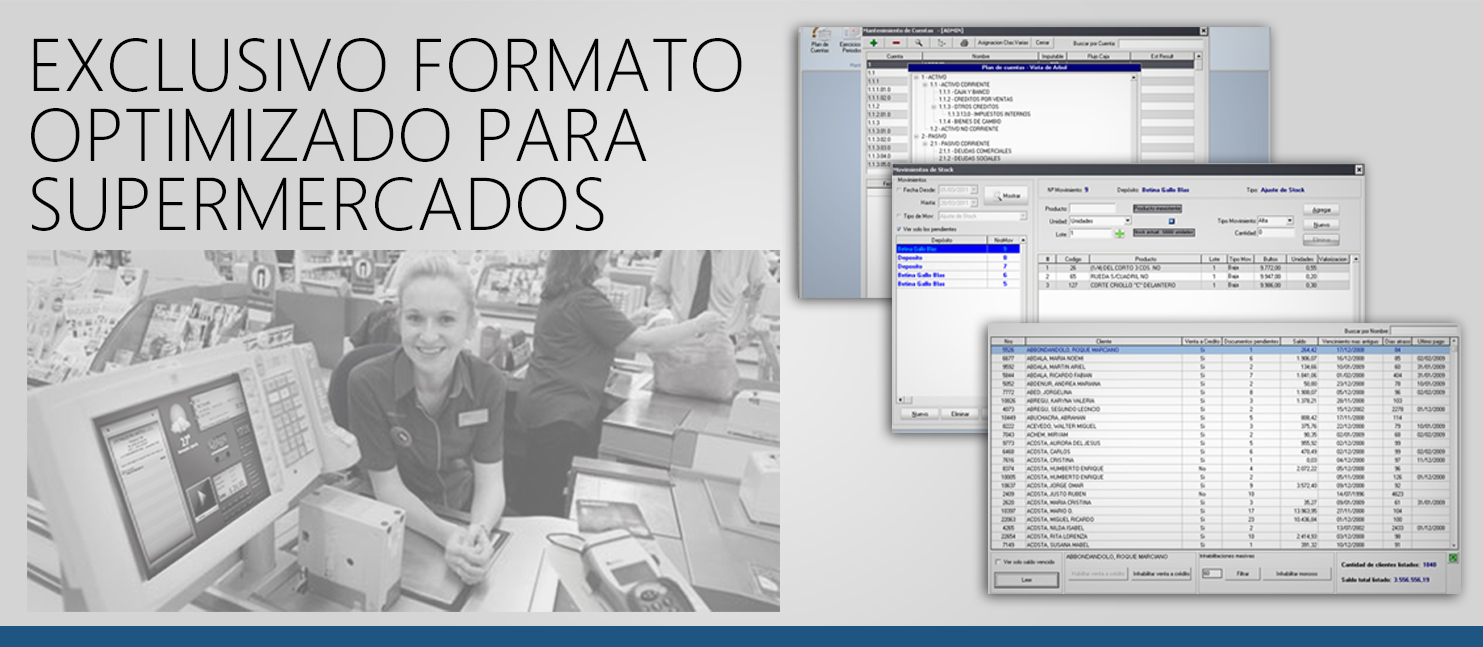Click the green plus add-account icon
1483x647 pixels.
tap(874, 43)
